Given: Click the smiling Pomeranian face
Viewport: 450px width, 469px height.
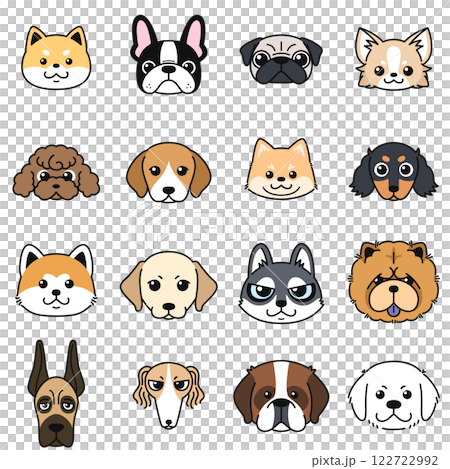Looking at the screenshot, I should pos(281,169).
